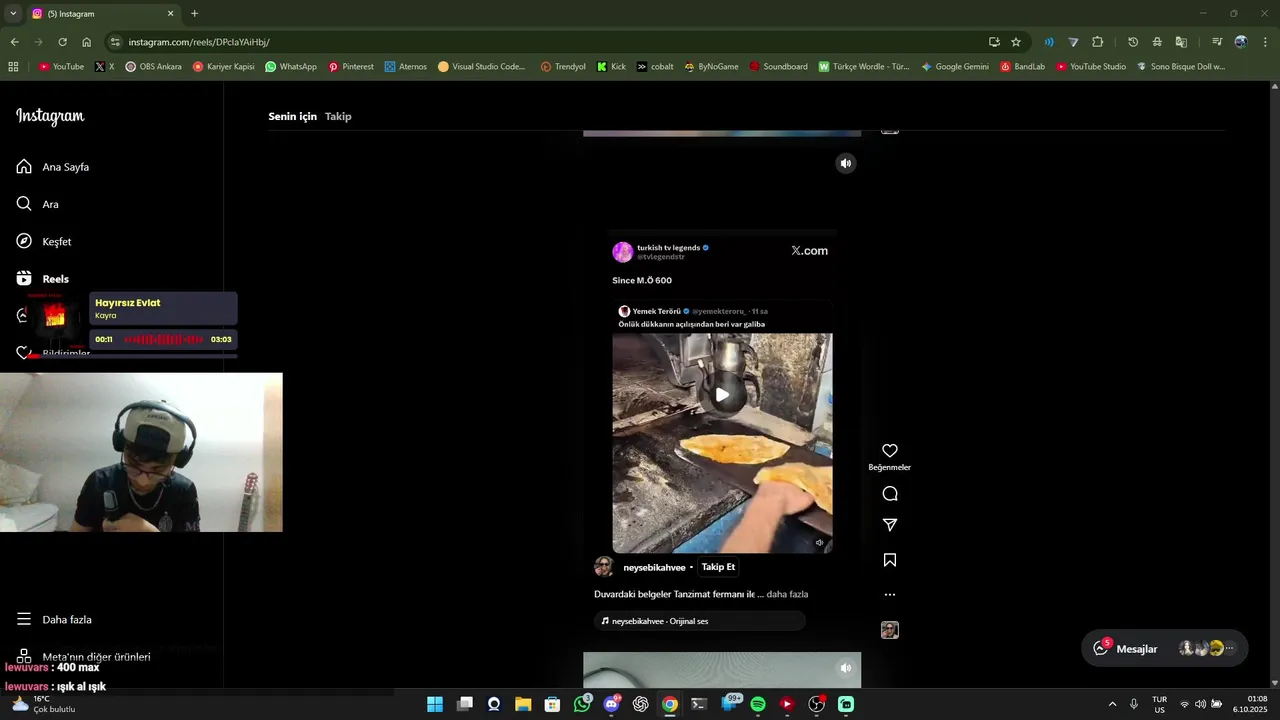
Task: Open Meta'nın diğer ürünleri
Action: pos(84,657)
